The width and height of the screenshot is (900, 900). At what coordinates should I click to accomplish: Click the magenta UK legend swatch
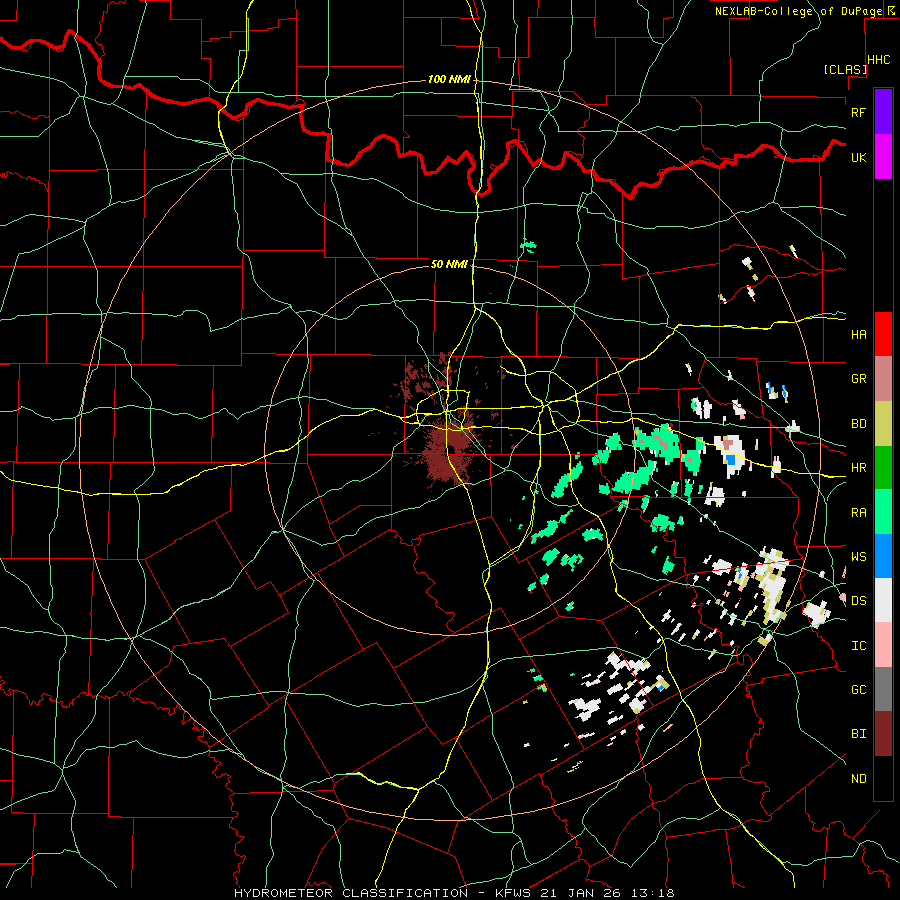(883, 157)
